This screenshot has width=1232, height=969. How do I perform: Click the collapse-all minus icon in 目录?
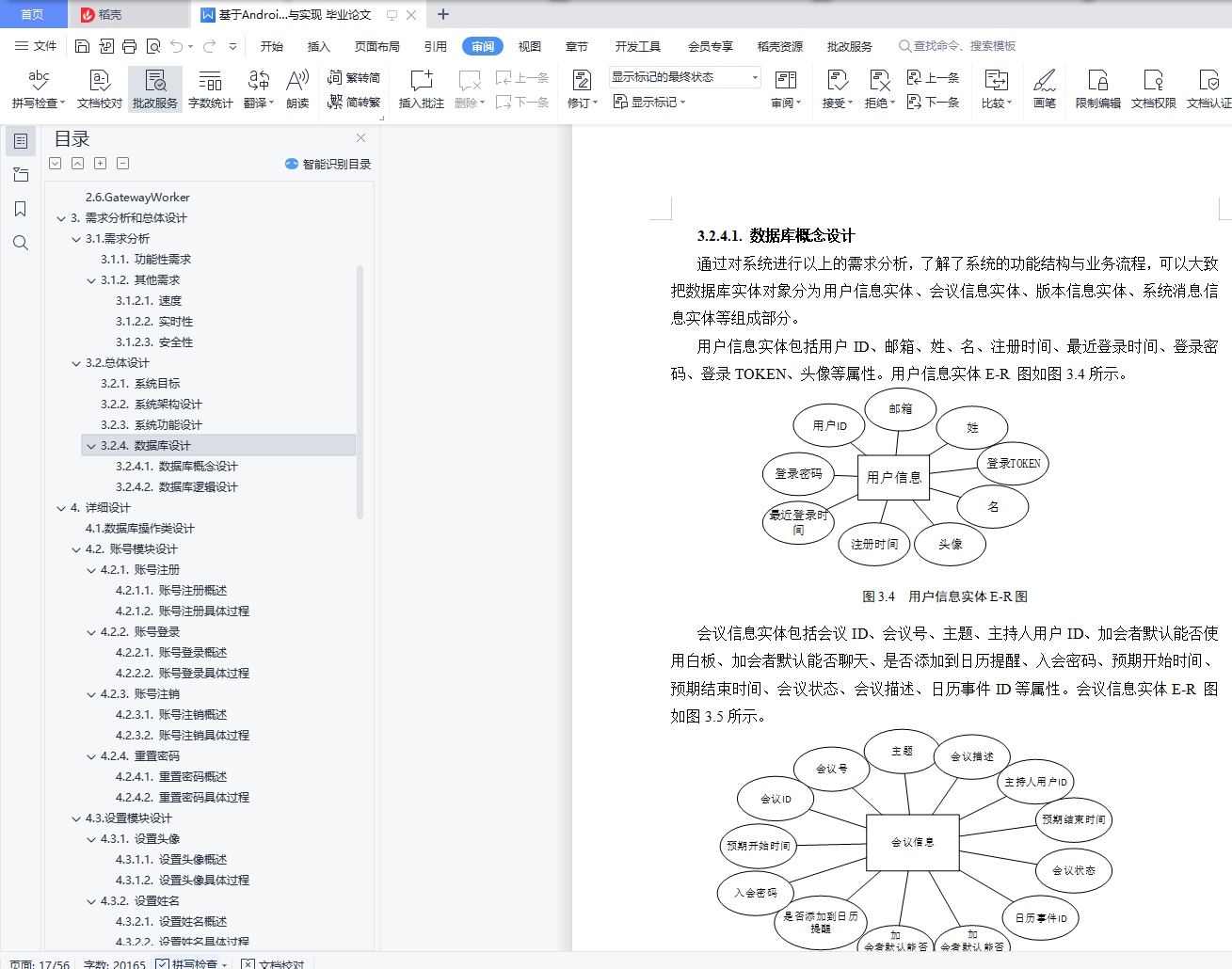[x=122, y=163]
